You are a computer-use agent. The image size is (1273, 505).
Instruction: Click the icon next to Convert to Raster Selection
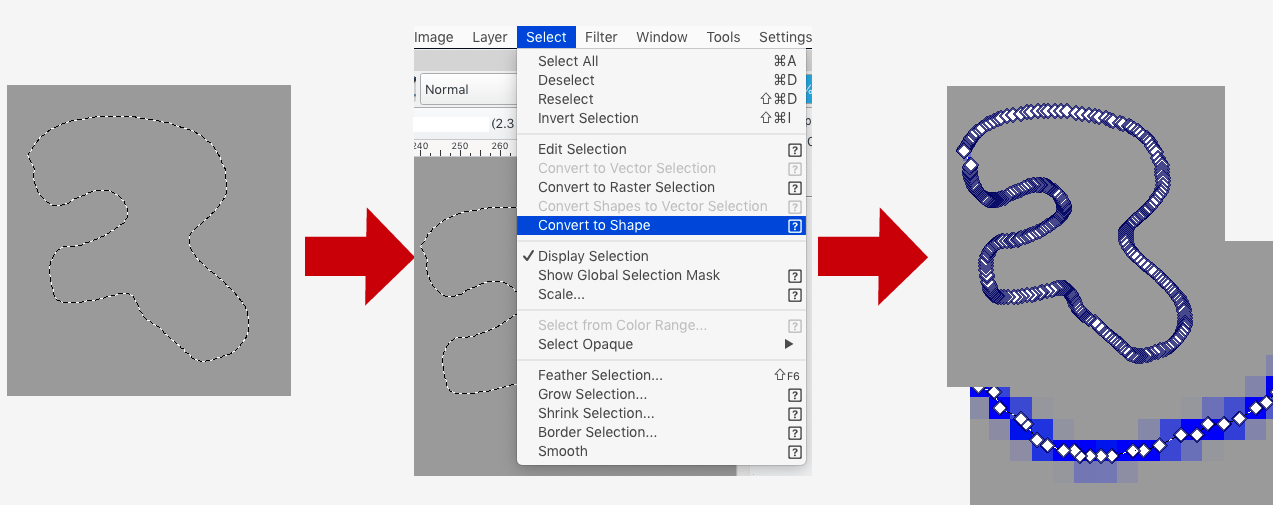795,188
